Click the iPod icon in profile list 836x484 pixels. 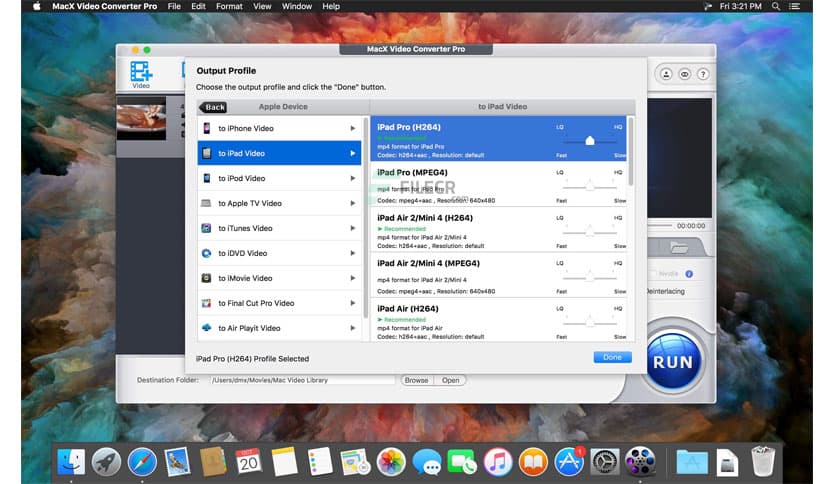pos(206,178)
